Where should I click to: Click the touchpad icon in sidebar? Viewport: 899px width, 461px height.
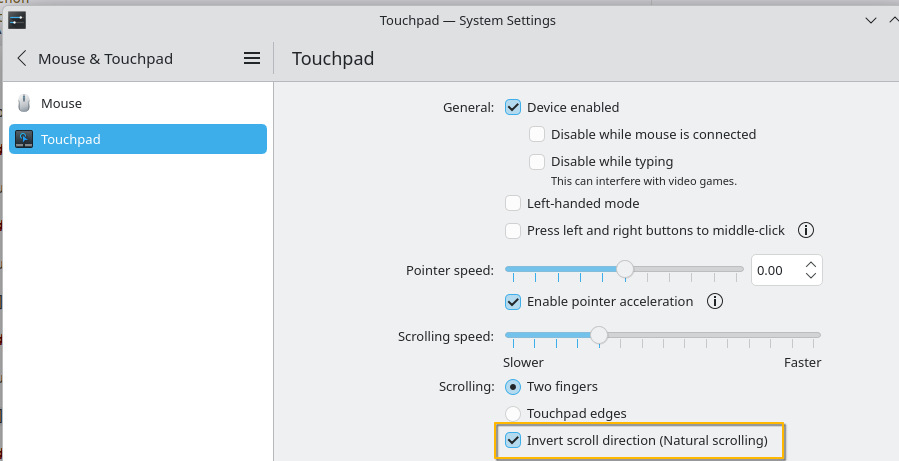click(25, 139)
